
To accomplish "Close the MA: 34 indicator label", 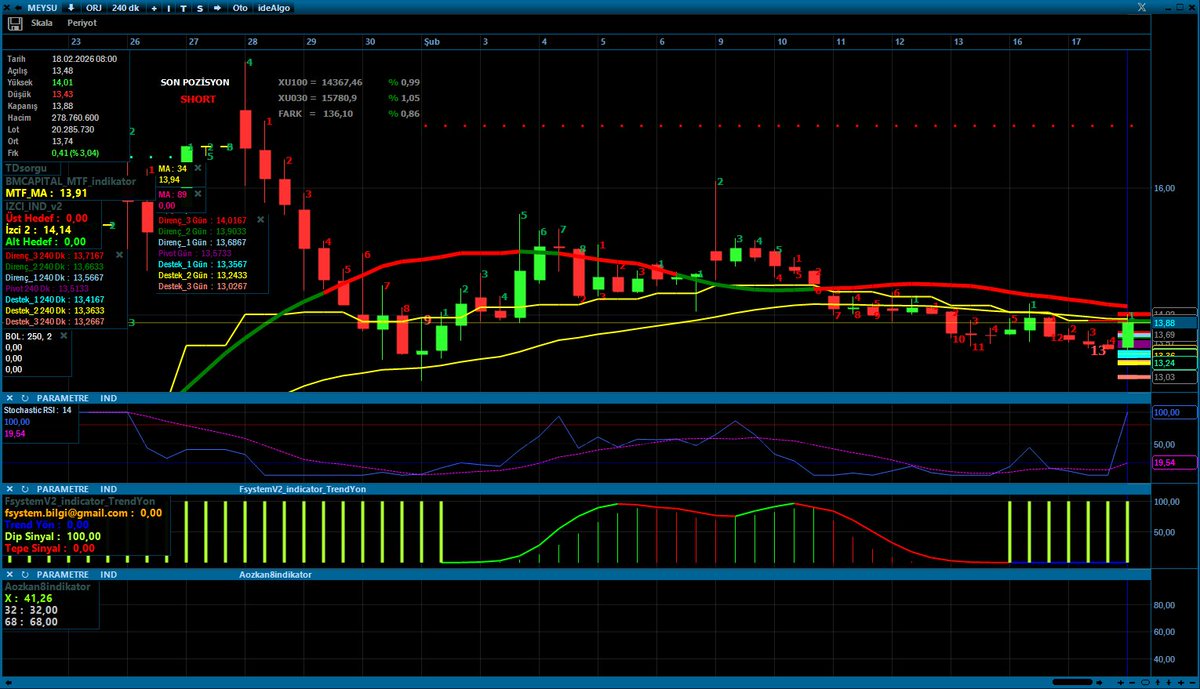I will pyautogui.click(x=198, y=169).
